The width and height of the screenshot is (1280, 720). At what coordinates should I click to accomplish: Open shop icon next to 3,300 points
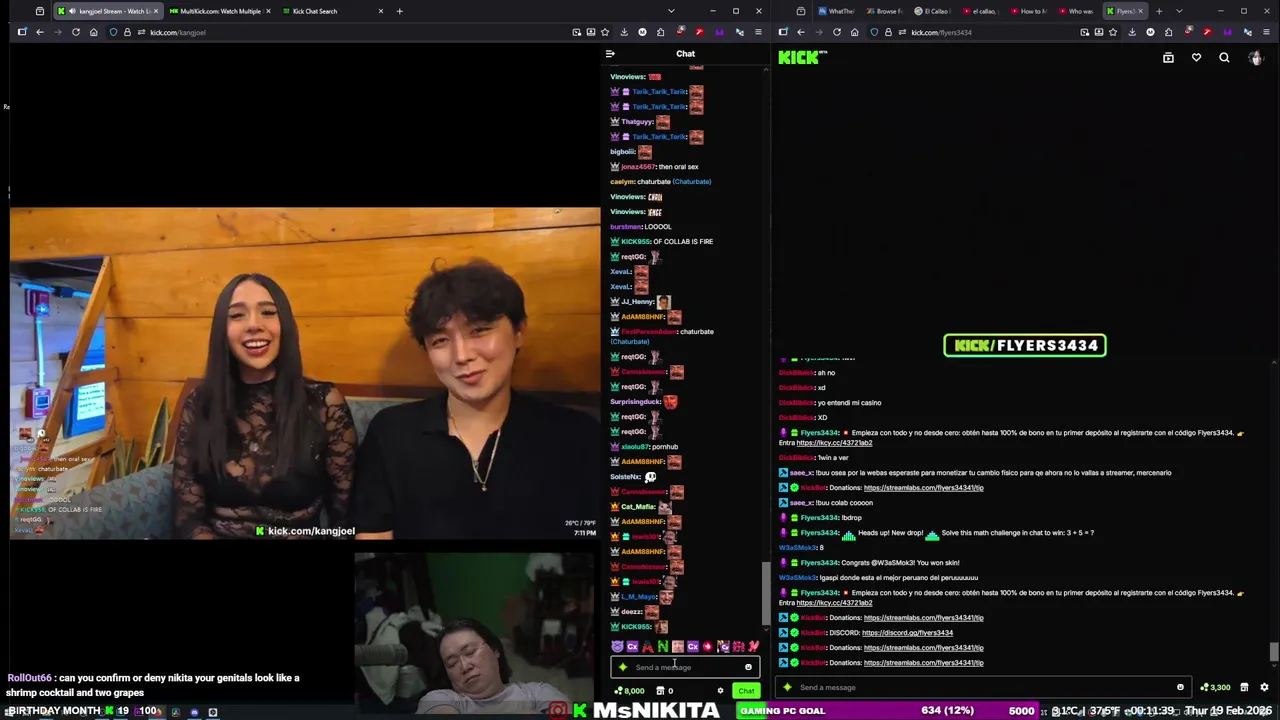point(1244,687)
